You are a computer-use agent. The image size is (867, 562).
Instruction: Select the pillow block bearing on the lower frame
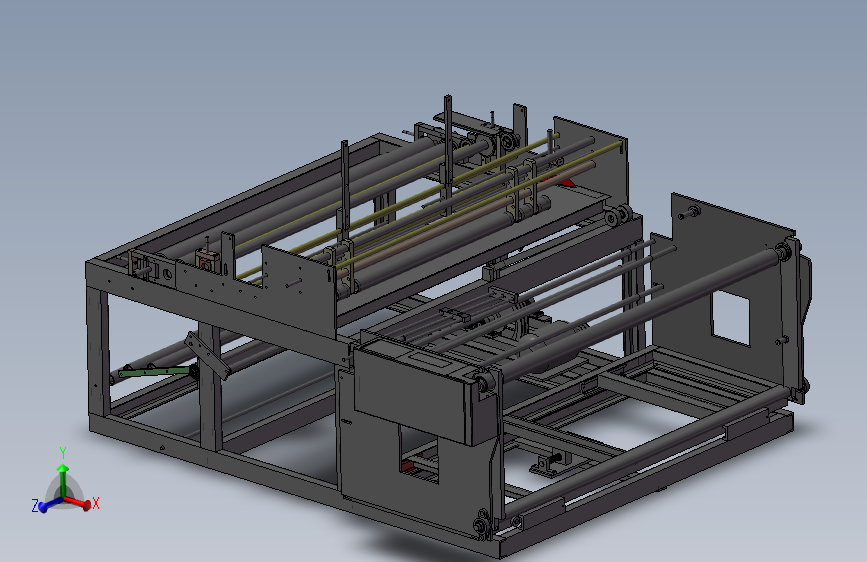tap(547, 465)
